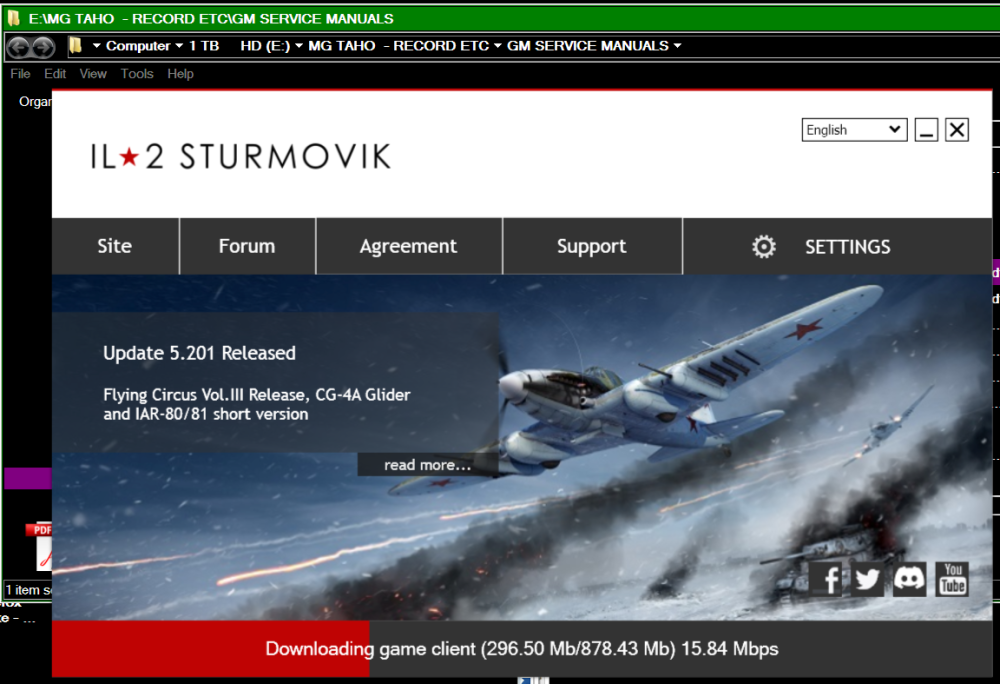The image size is (1000, 684).
Task: Open the Discord community icon
Action: pyautogui.click(x=909, y=578)
